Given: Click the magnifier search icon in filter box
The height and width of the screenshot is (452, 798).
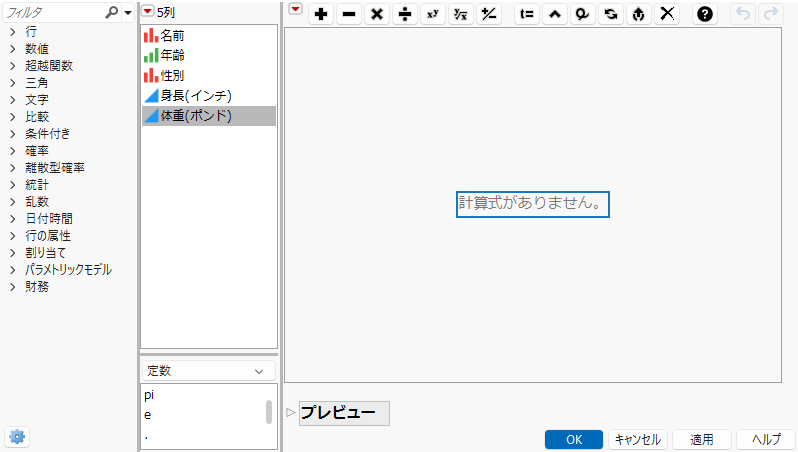Looking at the screenshot, I should click(x=111, y=12).
